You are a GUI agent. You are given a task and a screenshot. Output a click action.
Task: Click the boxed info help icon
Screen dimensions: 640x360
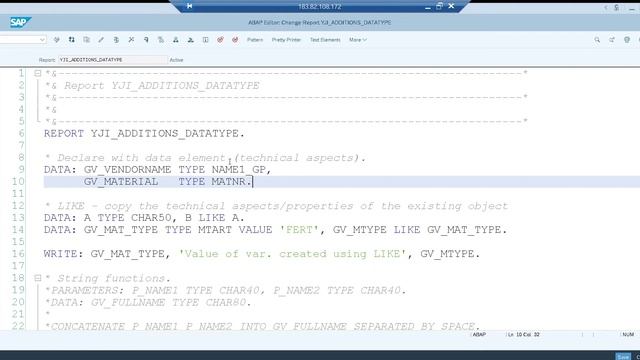pyautogui.click(x=205, y=40)
